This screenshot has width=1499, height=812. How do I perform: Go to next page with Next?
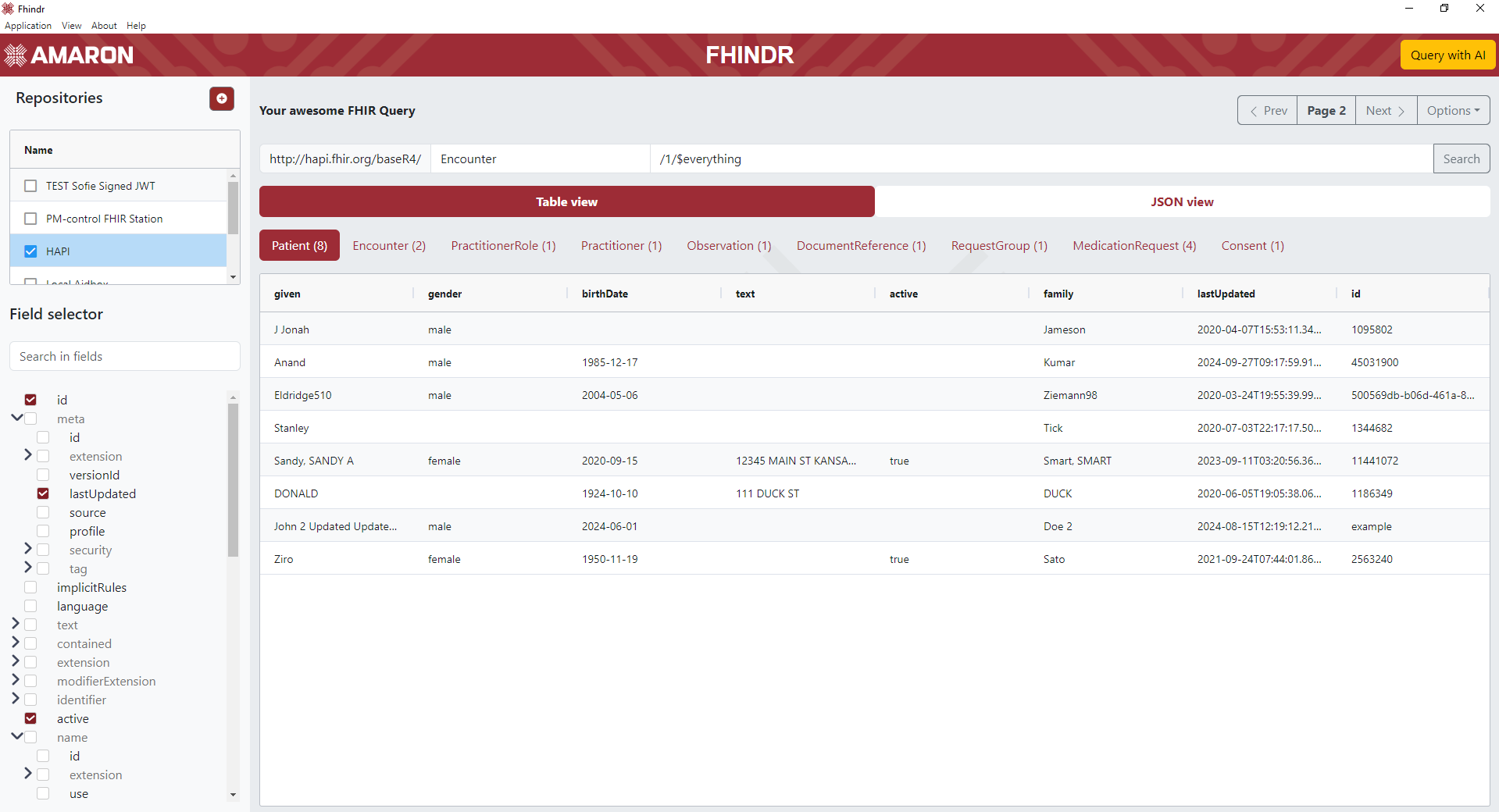tap(1386, 110)
